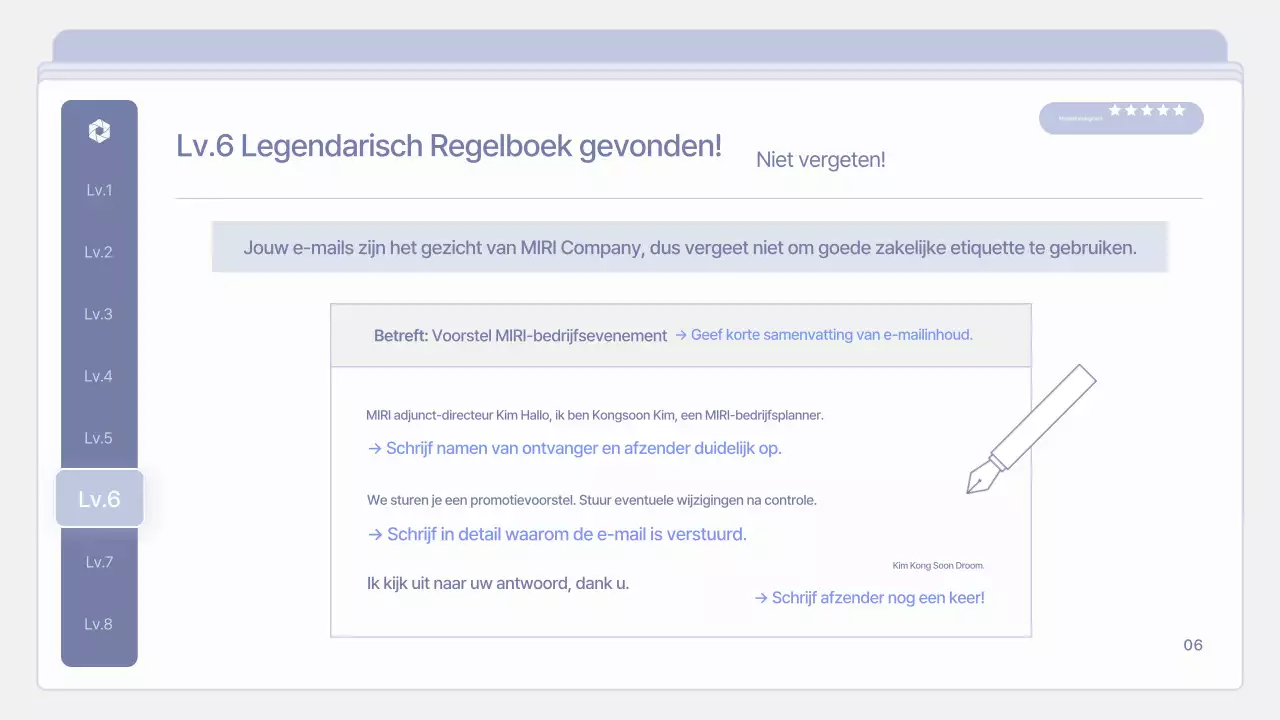
Task: Select the highlighted Lv.6 tab
Action: tap(99, 499)
